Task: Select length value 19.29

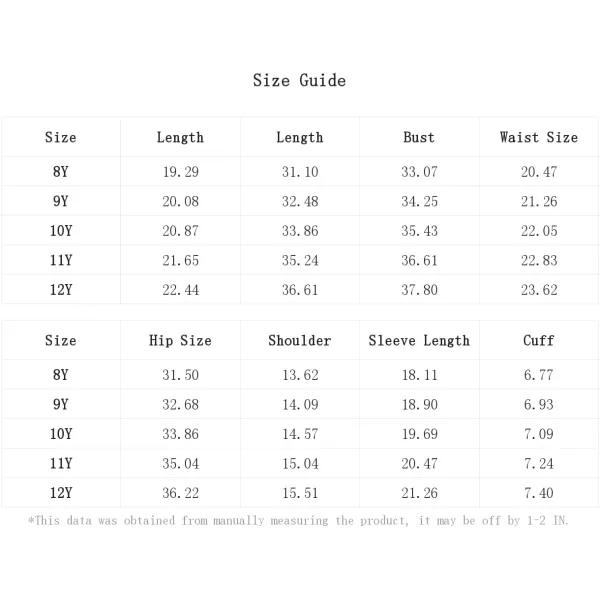Action: [x=181, y=171]
